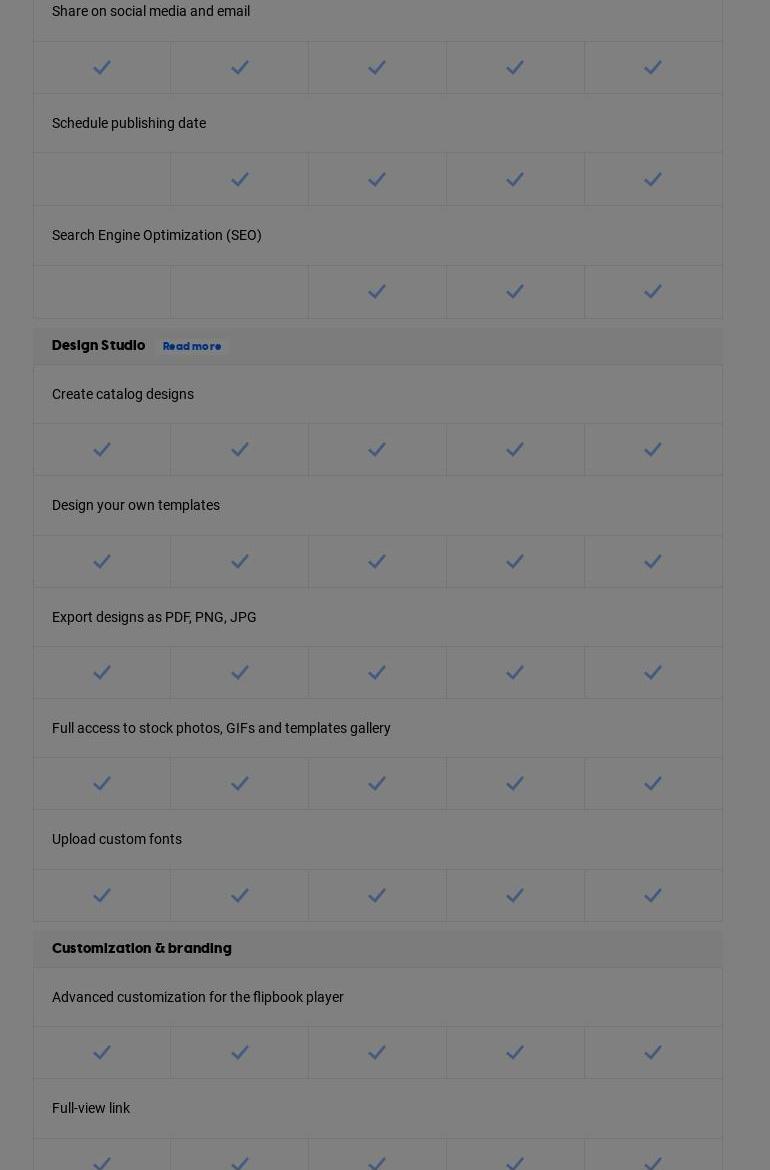
Task: Select the Search Engine Optimization (SEO) label
Action: tap(157, 235)
